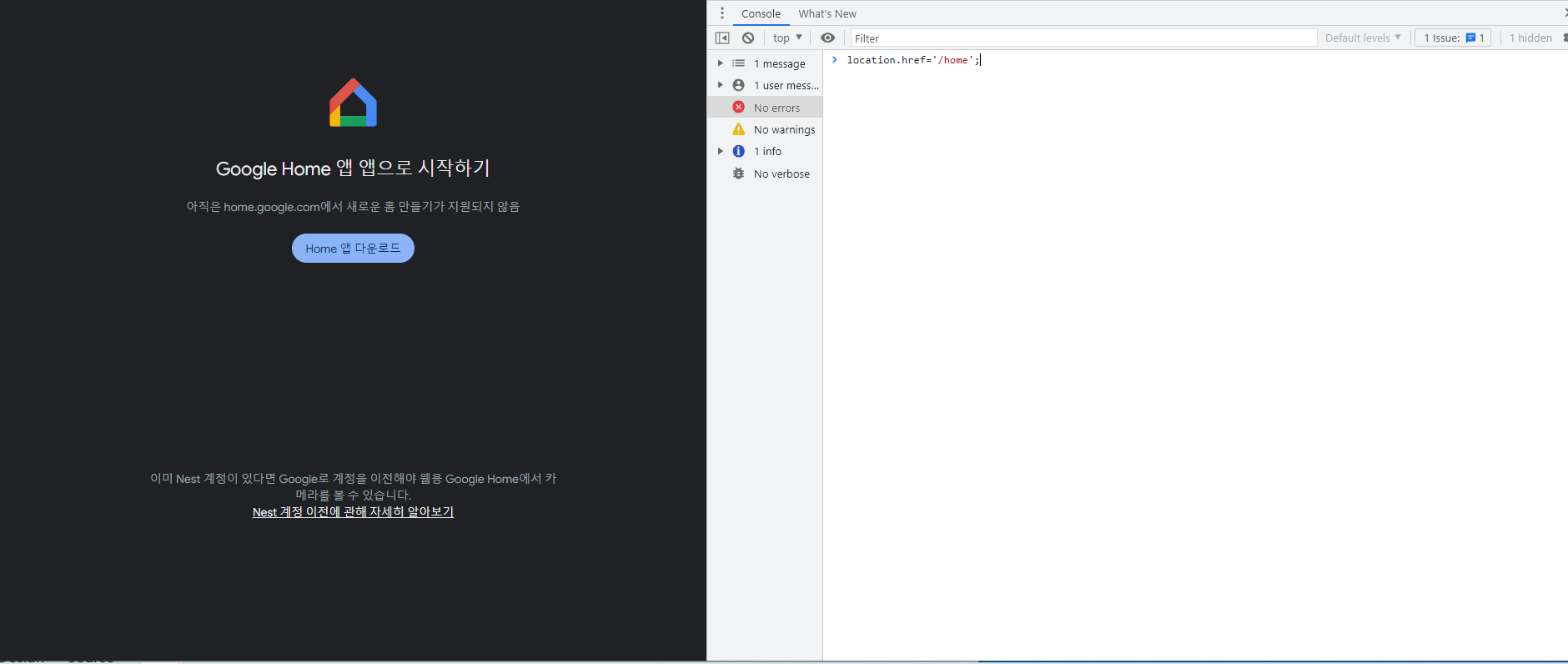
Task: Click the 1 hidden label
Action: (x=1530, y=38)
